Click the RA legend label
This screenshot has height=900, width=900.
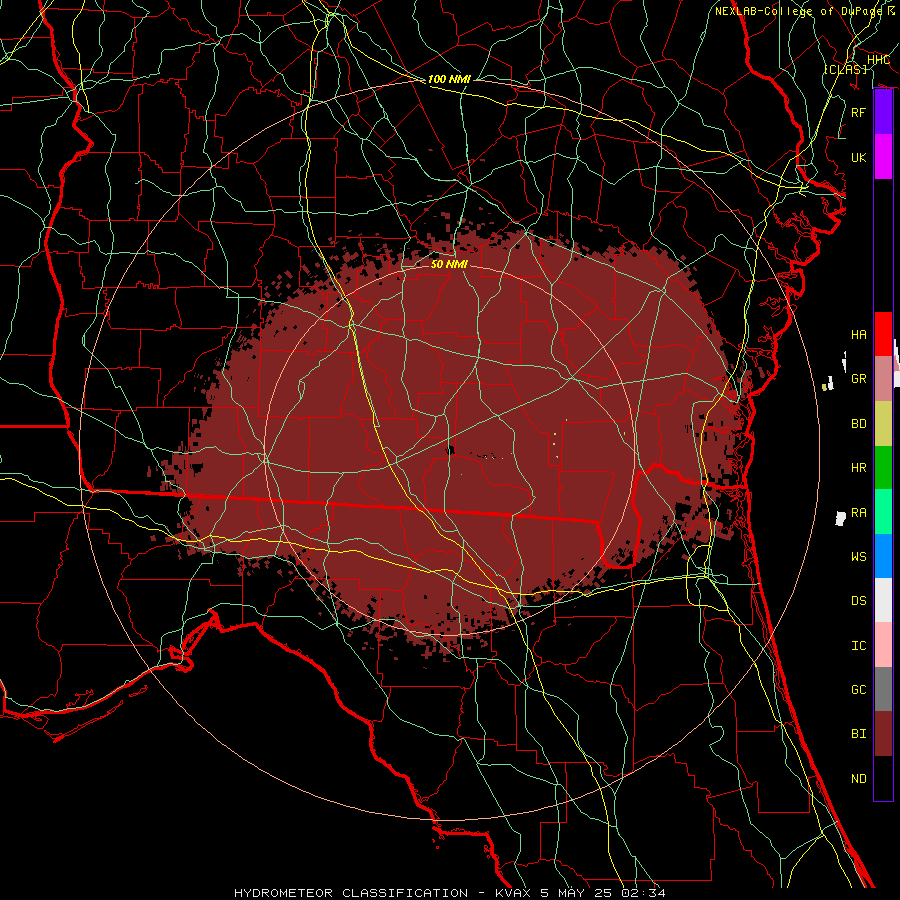(859, 513)
